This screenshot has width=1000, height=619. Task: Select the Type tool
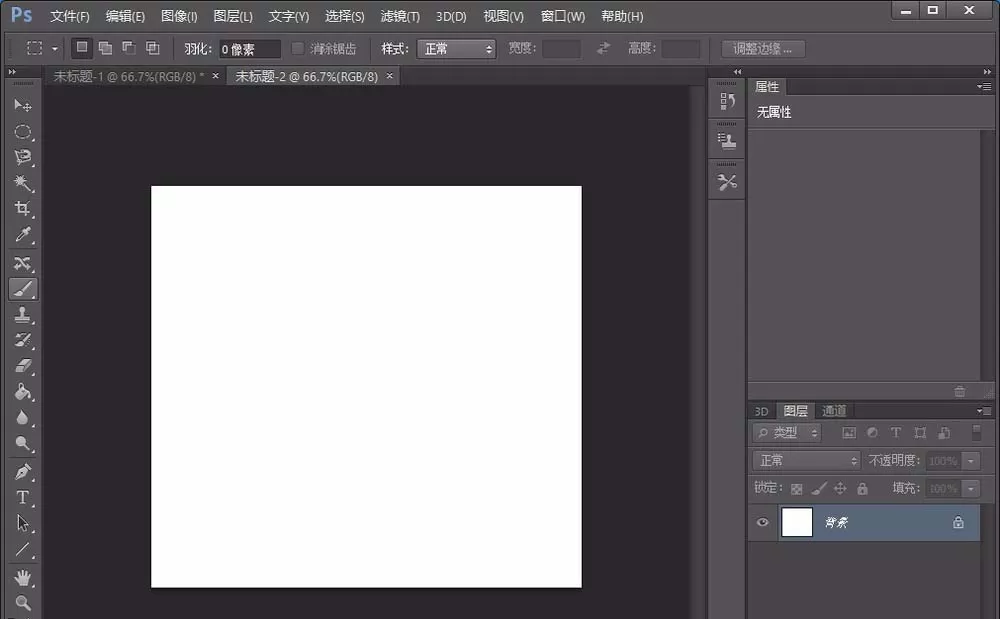pyautogui.click(x=23, y=497)
